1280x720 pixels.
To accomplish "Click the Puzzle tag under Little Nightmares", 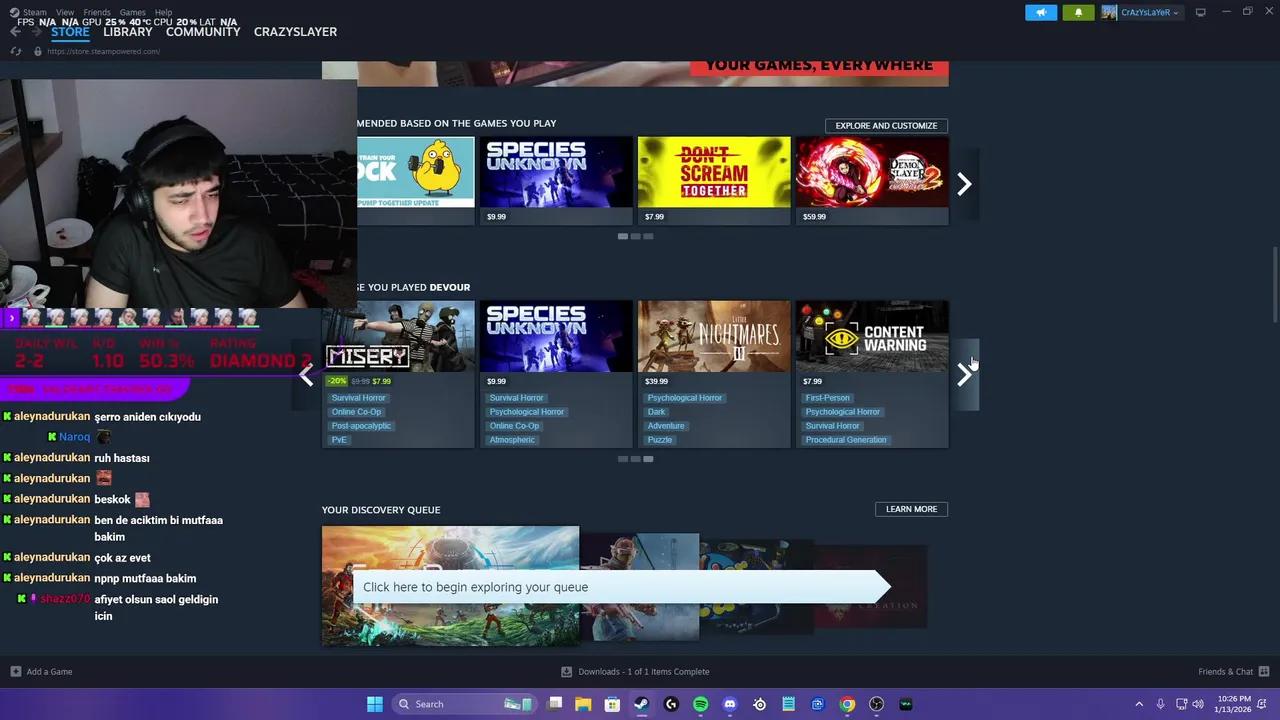I will point(660,440).
